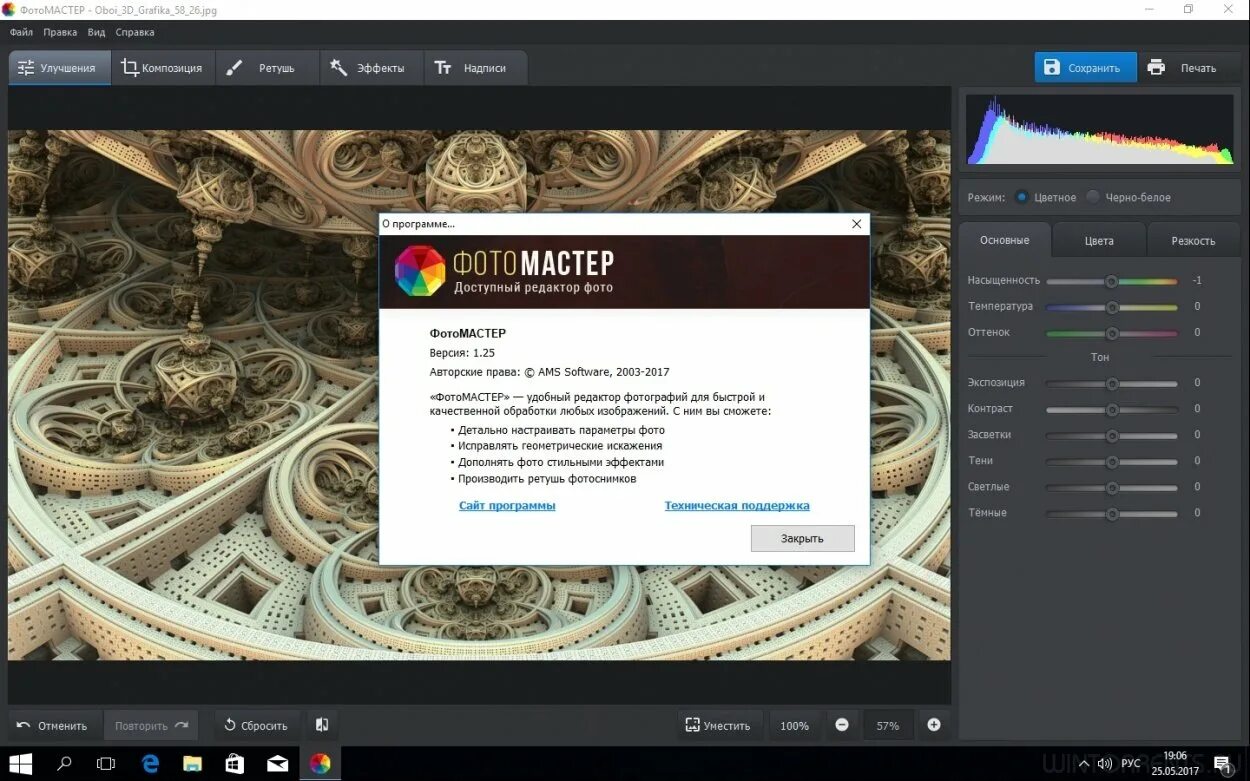
Task: Open the Техническая поддержка link
Action: click(737, 506)
